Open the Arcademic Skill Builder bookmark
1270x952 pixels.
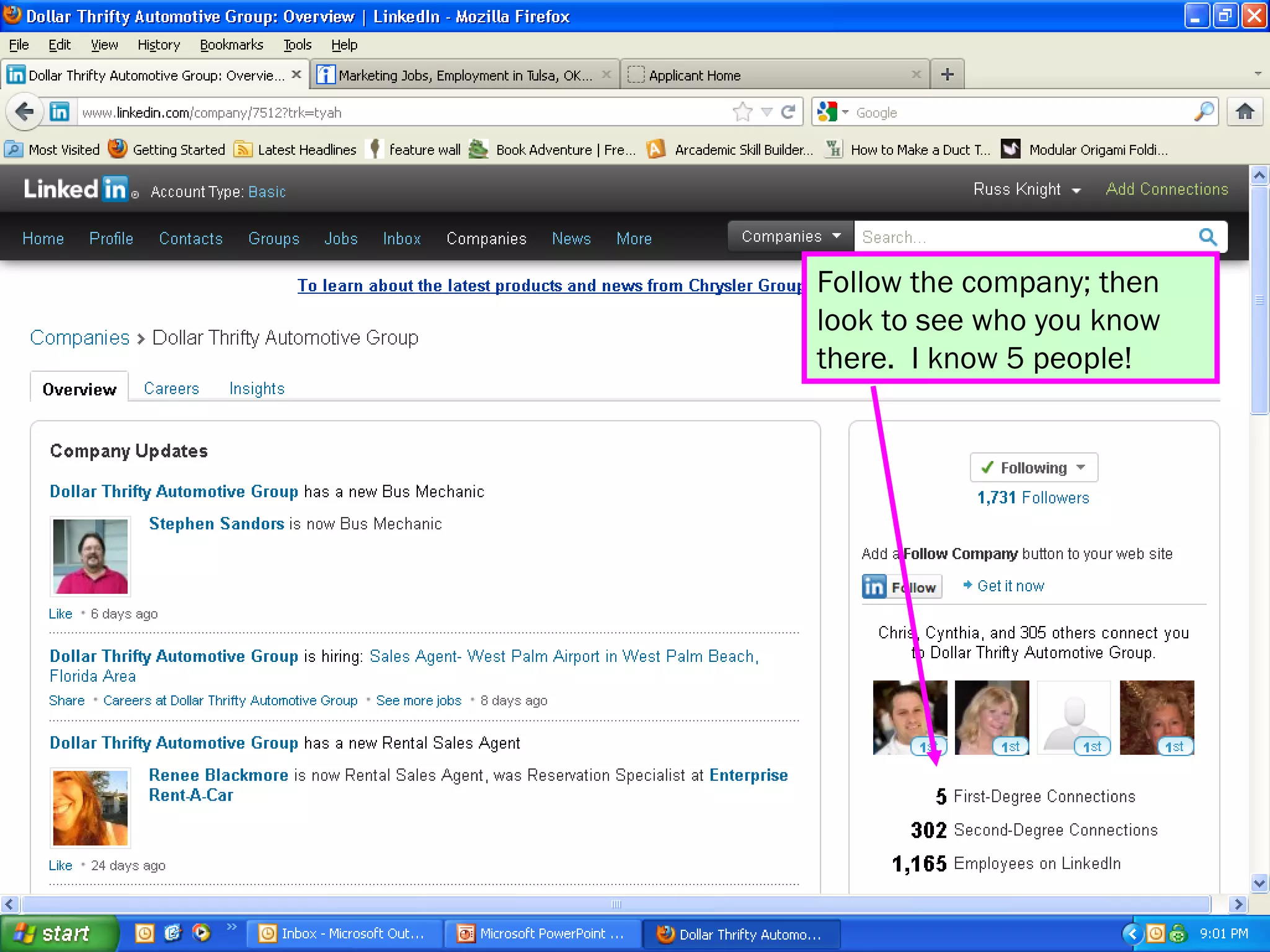pos(729,149)
